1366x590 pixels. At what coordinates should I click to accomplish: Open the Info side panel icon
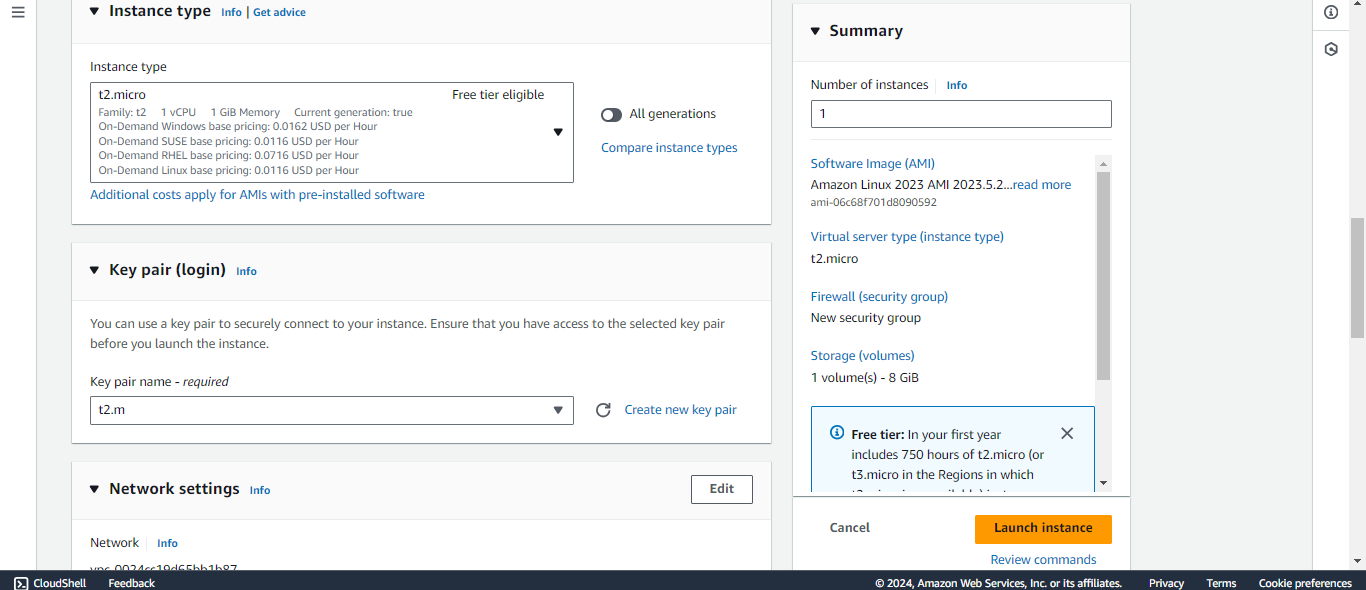tap(1330, 12)
